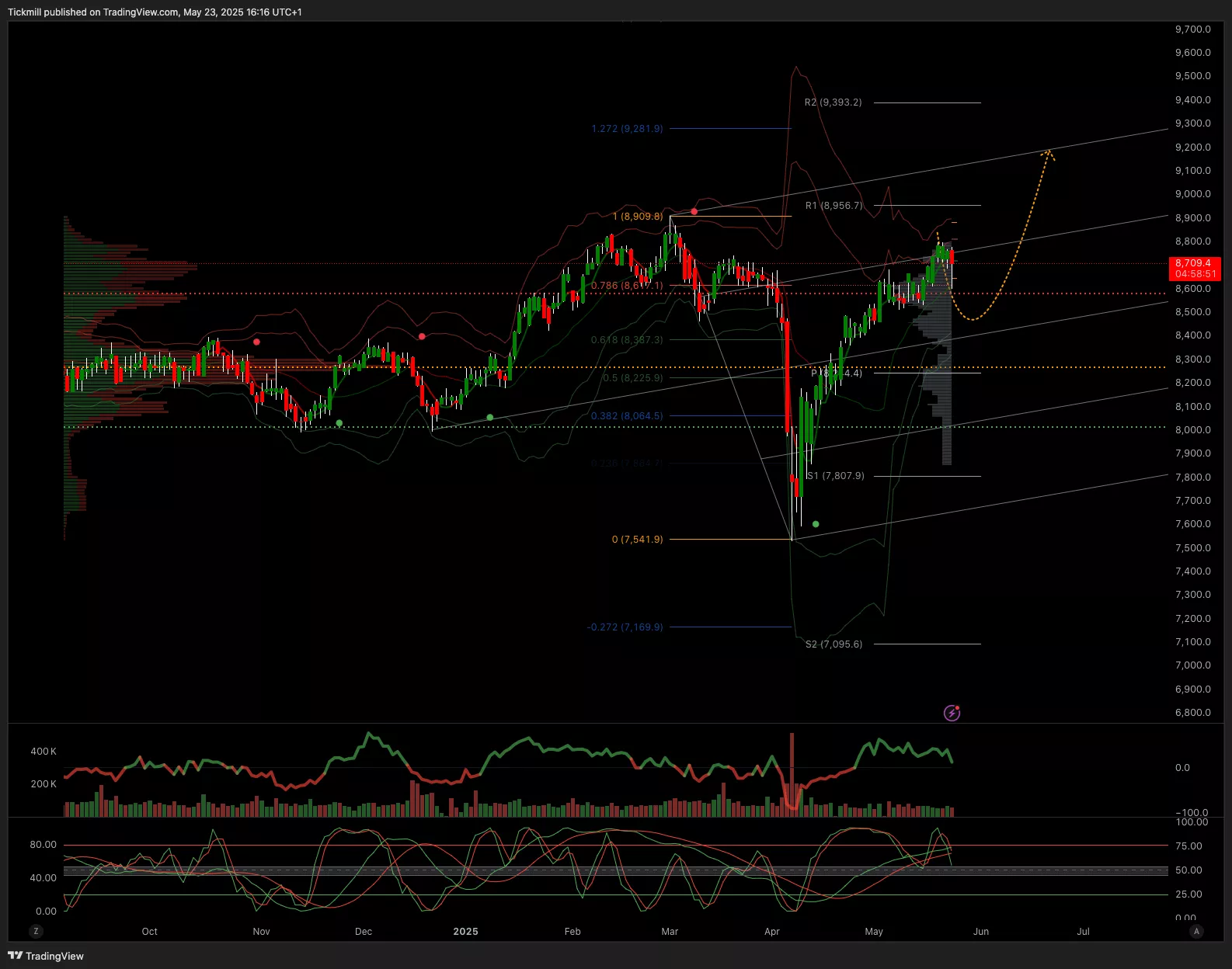Viewport: 1232px width, 969px height.
Task: Click the red dot at March peak
Action: [694, 211]
